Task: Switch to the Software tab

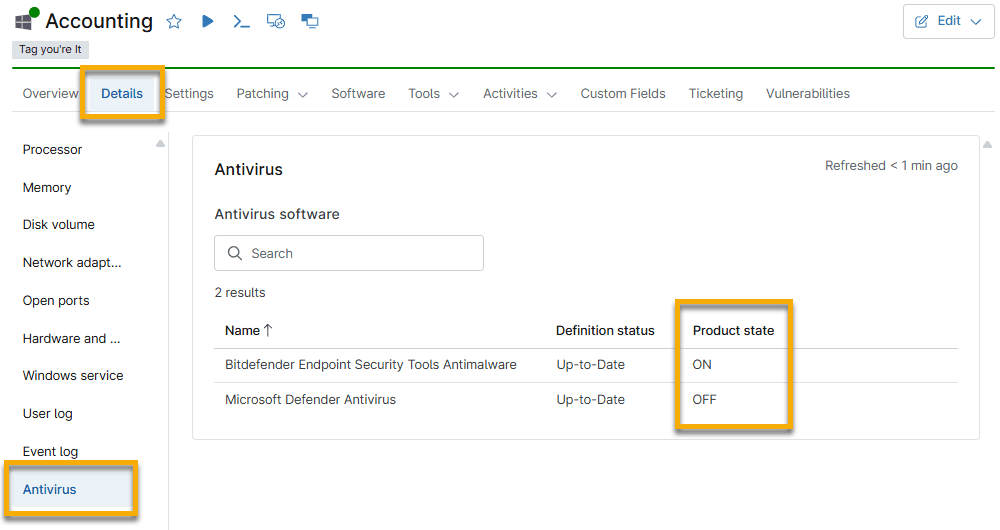Action: pyautogui.click(x=358, y=94)
